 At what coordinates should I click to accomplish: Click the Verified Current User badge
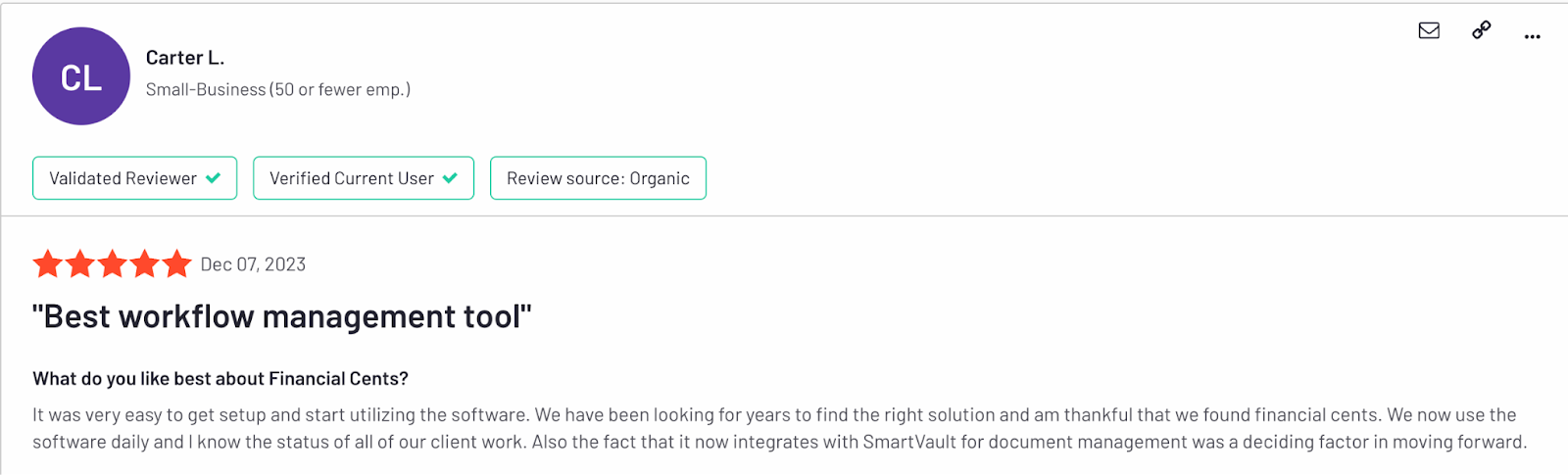click(x=364, y=178)
